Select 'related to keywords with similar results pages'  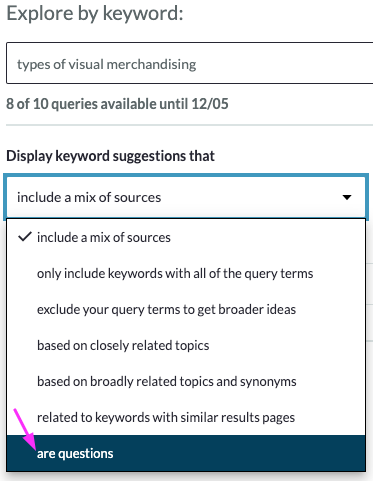[186, 417]
